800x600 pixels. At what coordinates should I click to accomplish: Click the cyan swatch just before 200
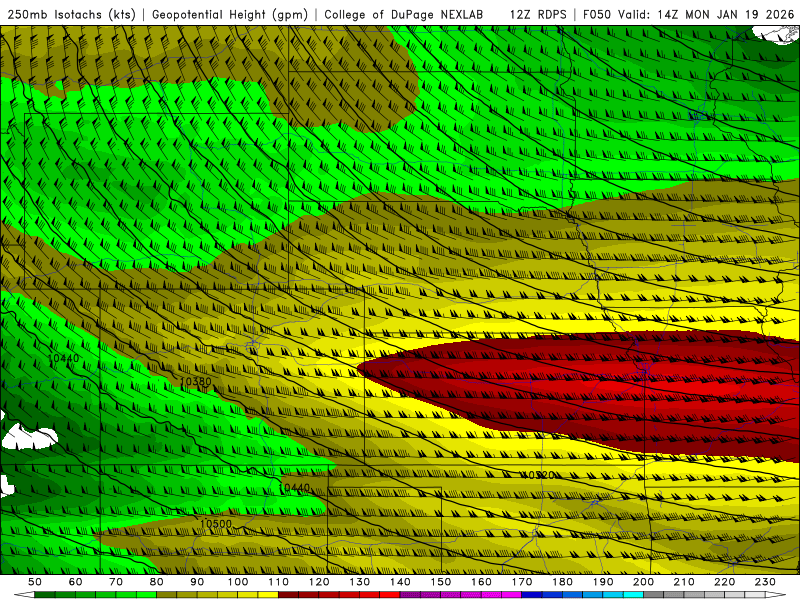[634, 595]
